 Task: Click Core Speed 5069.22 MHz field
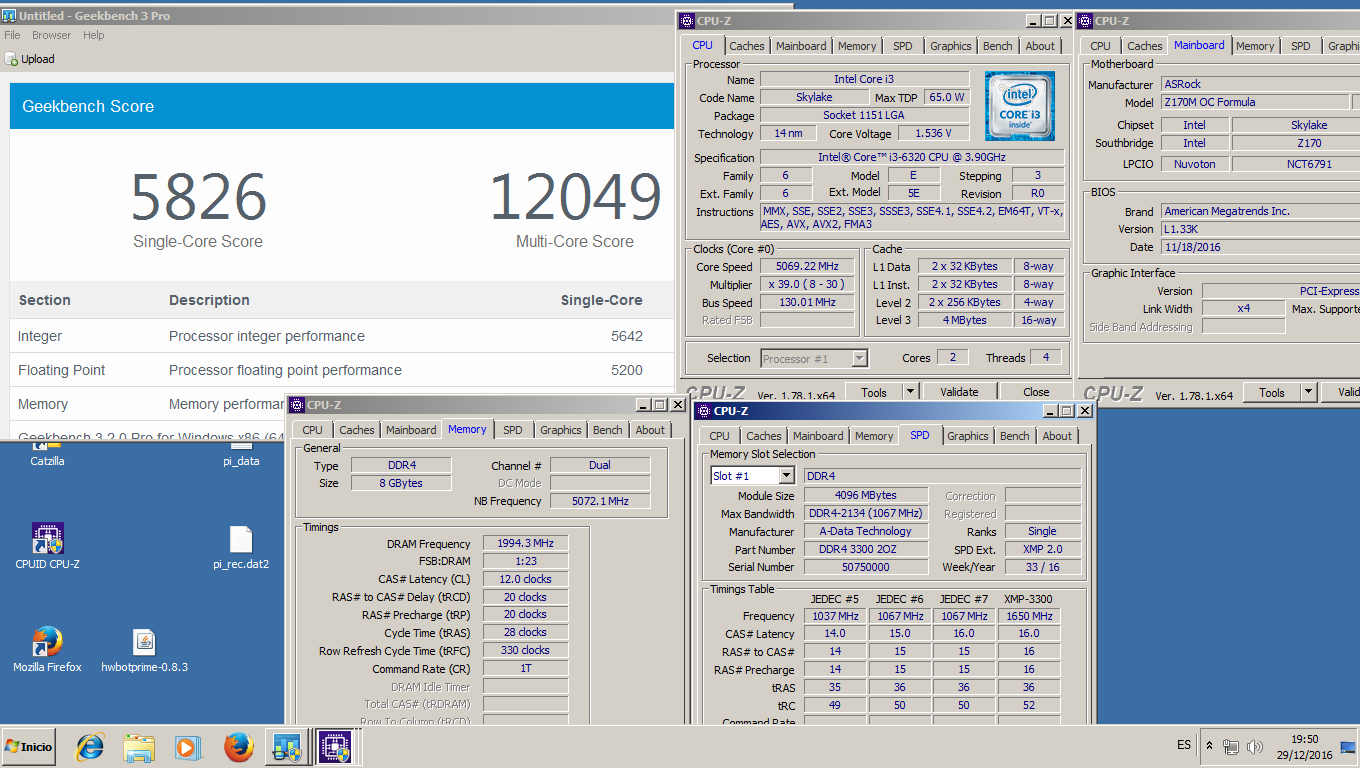coord(806,266)
